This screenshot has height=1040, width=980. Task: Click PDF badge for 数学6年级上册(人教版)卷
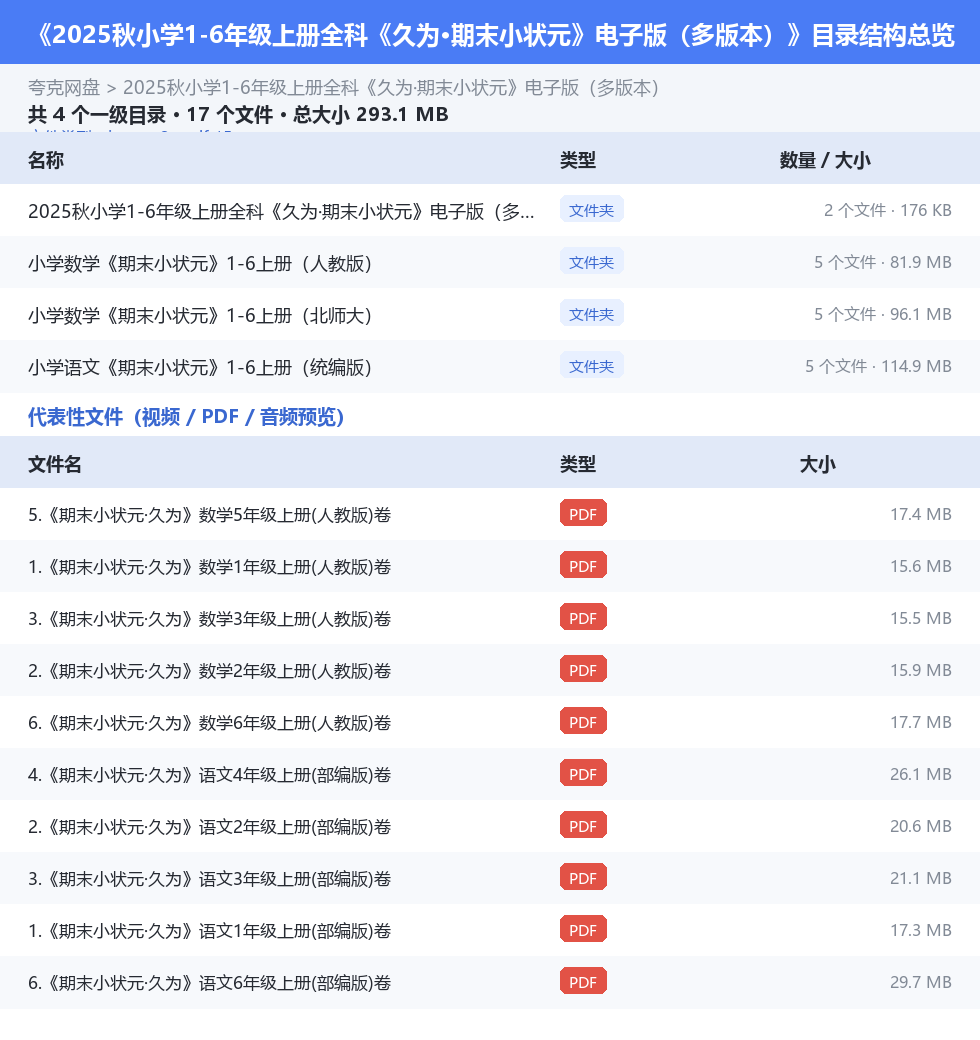click(x=583, y=721)
